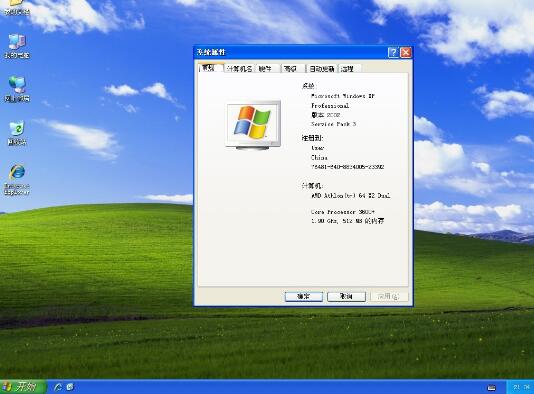Close the System Properties dialog
This screenshot has width=534, height=394.
point(406,52)
